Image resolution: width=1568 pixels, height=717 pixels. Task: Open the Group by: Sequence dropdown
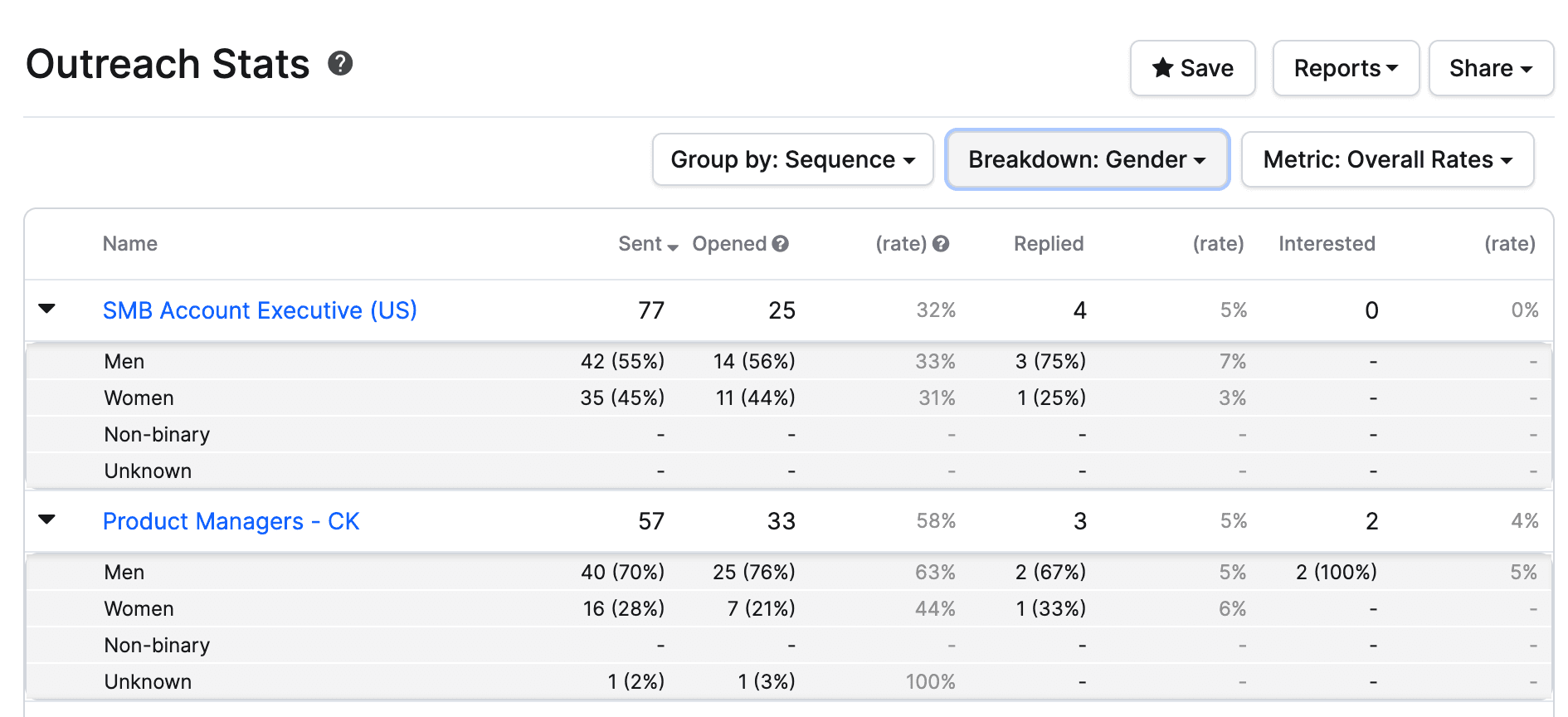791,159
